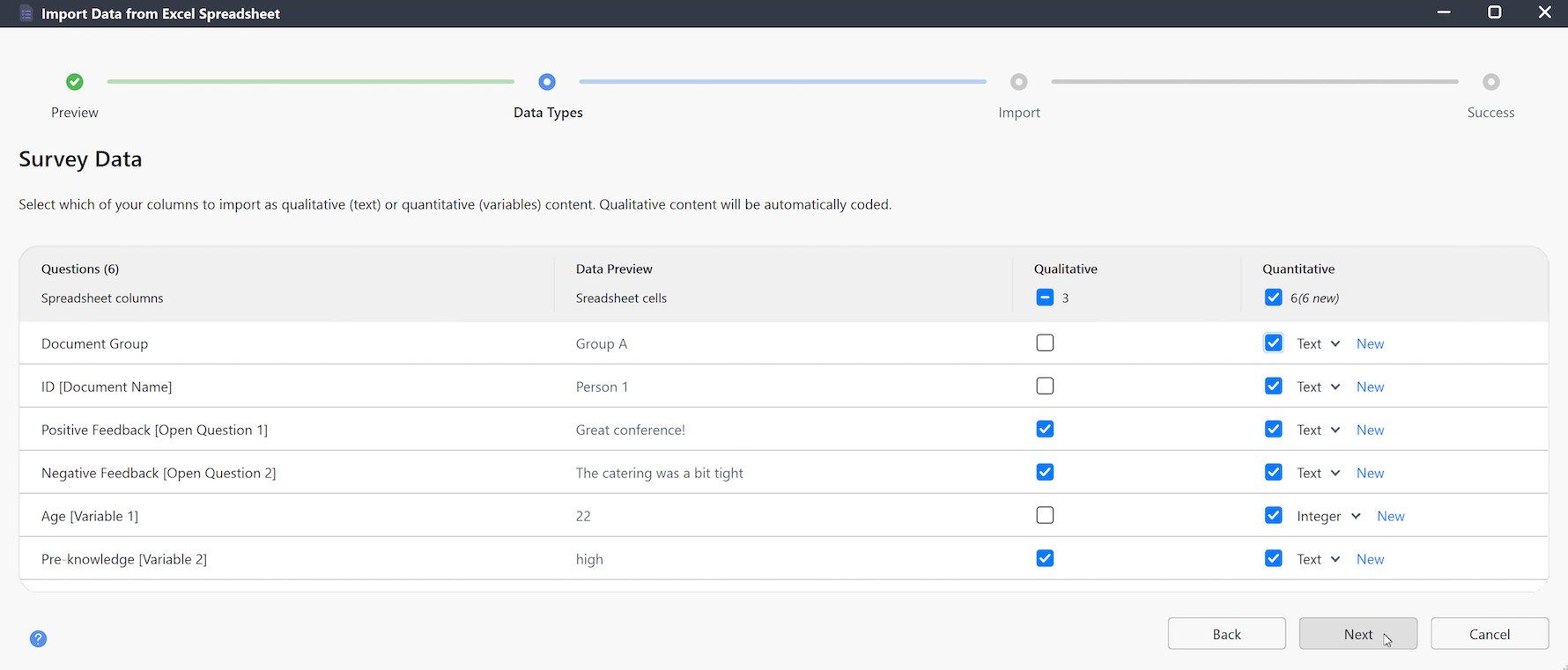Uncheck Quantitative for ID [Document Name]

tap(1274, 387)
